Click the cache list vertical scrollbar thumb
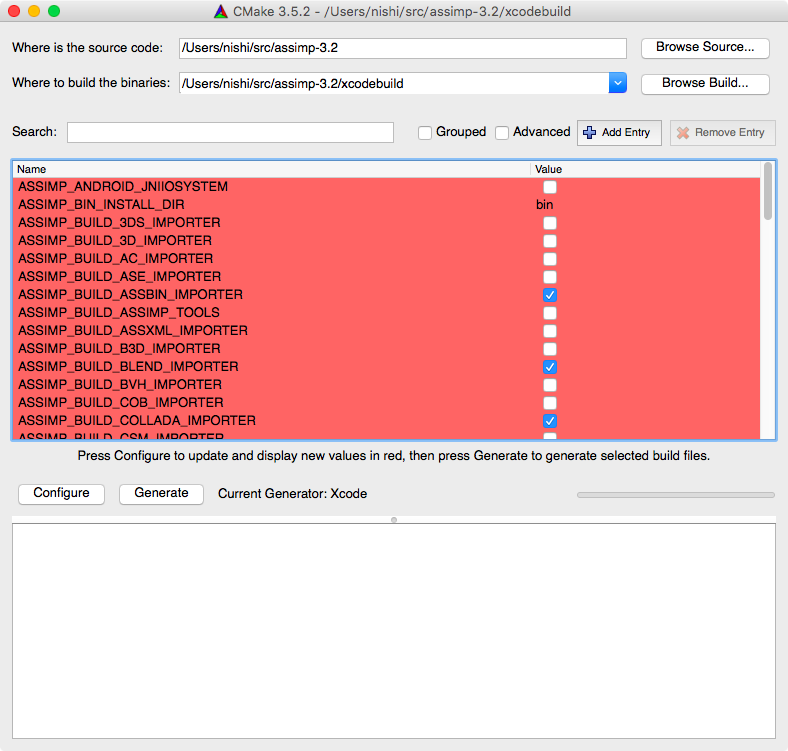 (x=767, y=192)
